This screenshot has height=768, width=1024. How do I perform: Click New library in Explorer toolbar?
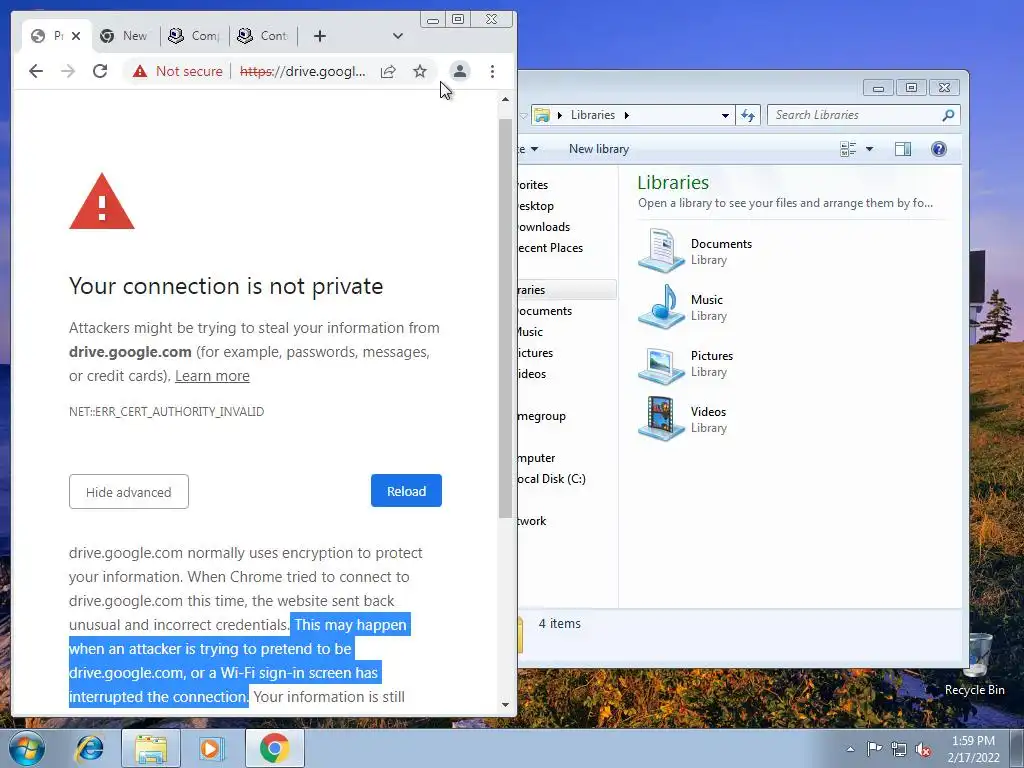pyautogui.click(x=599, y=149)
